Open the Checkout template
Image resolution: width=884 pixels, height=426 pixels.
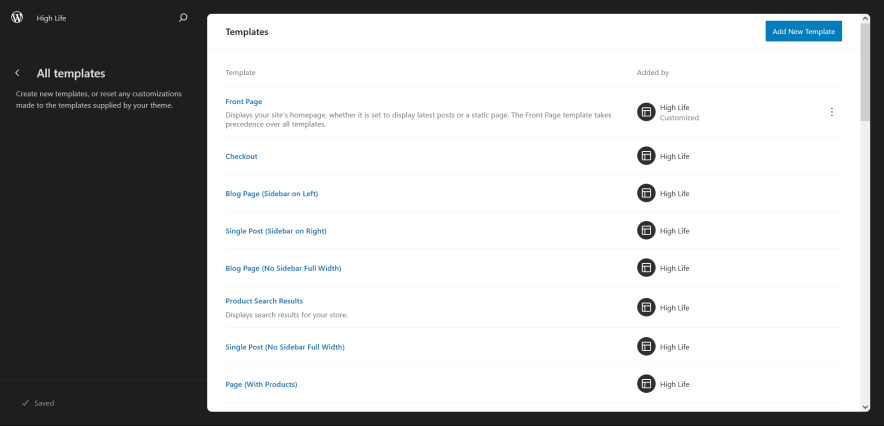(241, 156)
